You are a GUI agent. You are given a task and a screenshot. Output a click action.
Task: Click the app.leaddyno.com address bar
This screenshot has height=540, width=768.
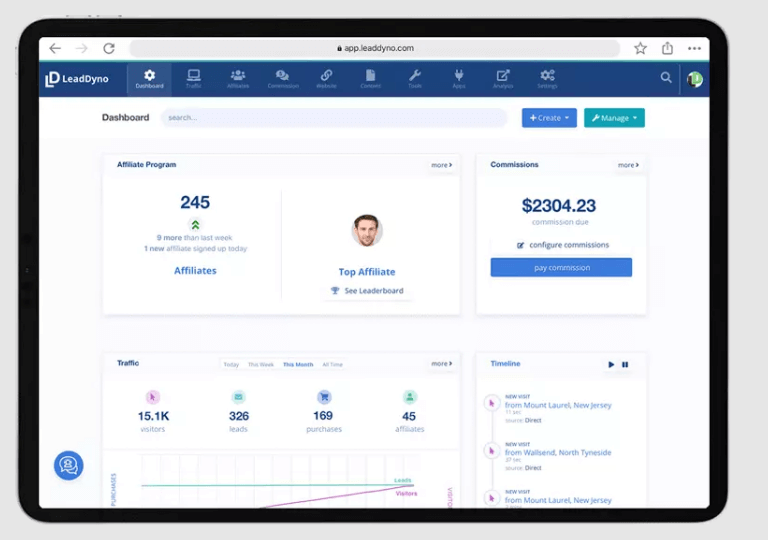click(375, 48)
